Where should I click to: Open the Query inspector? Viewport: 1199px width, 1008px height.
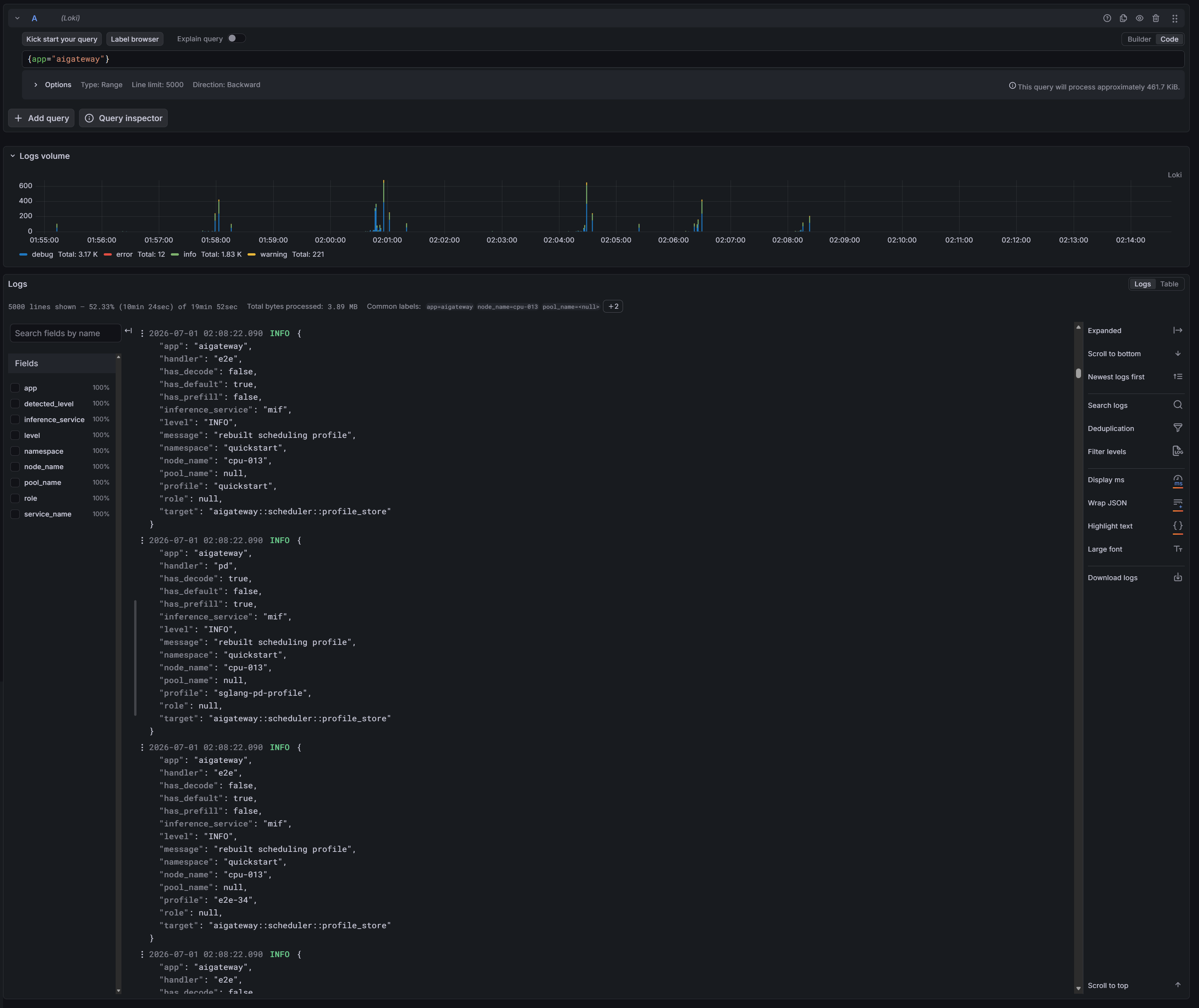click(123, 118)
